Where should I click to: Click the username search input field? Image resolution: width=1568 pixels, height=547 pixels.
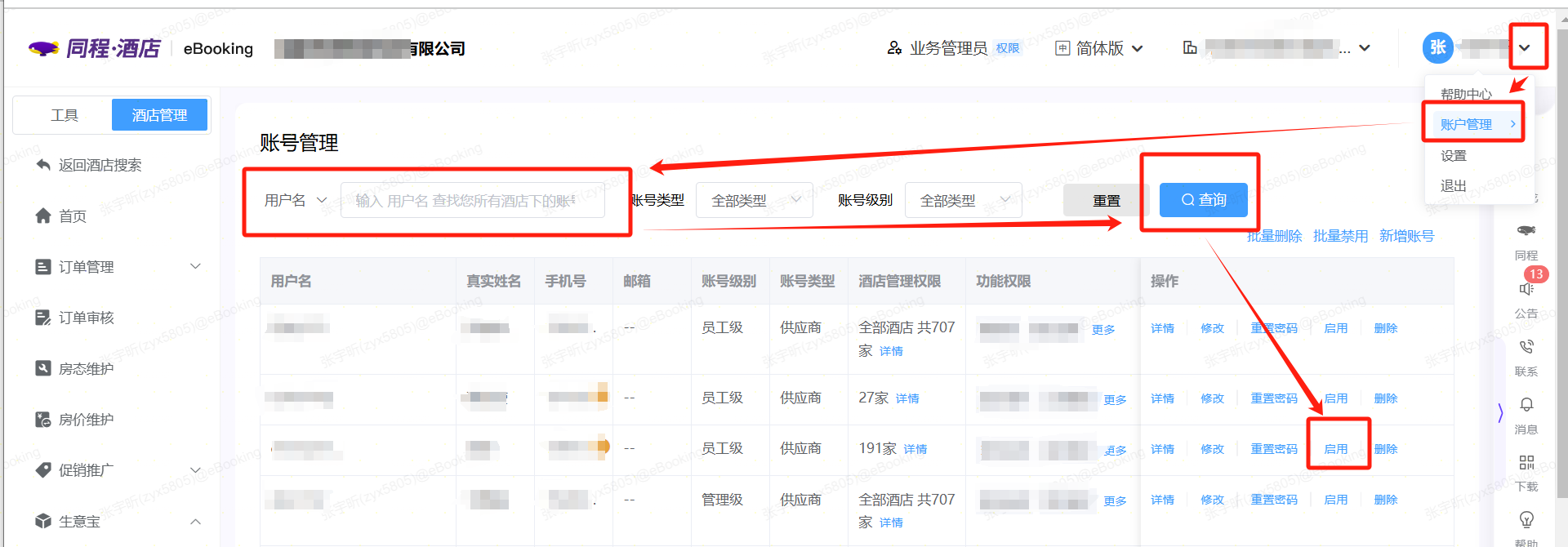[x=472, y=201]
